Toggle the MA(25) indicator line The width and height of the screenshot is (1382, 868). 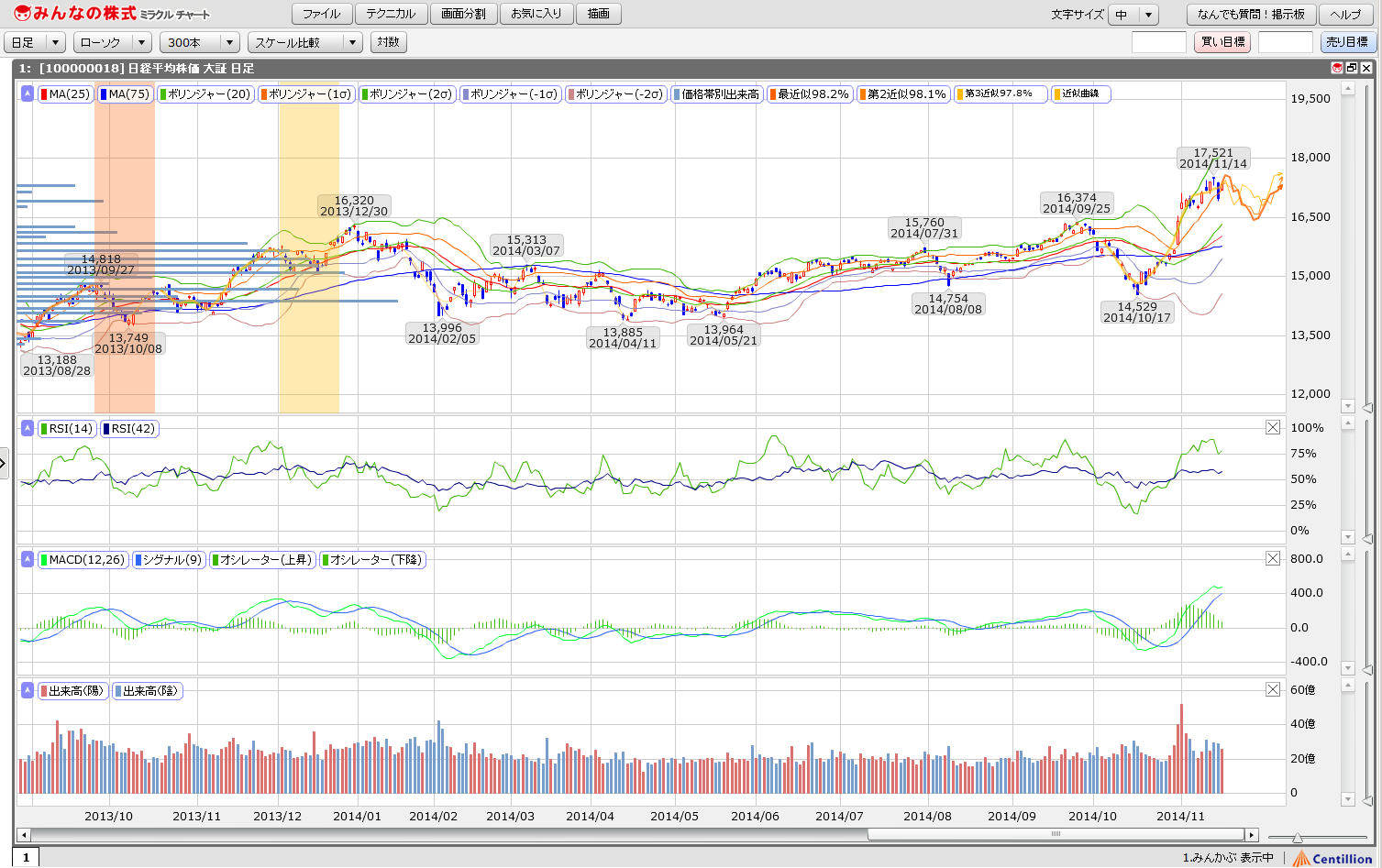66,94
